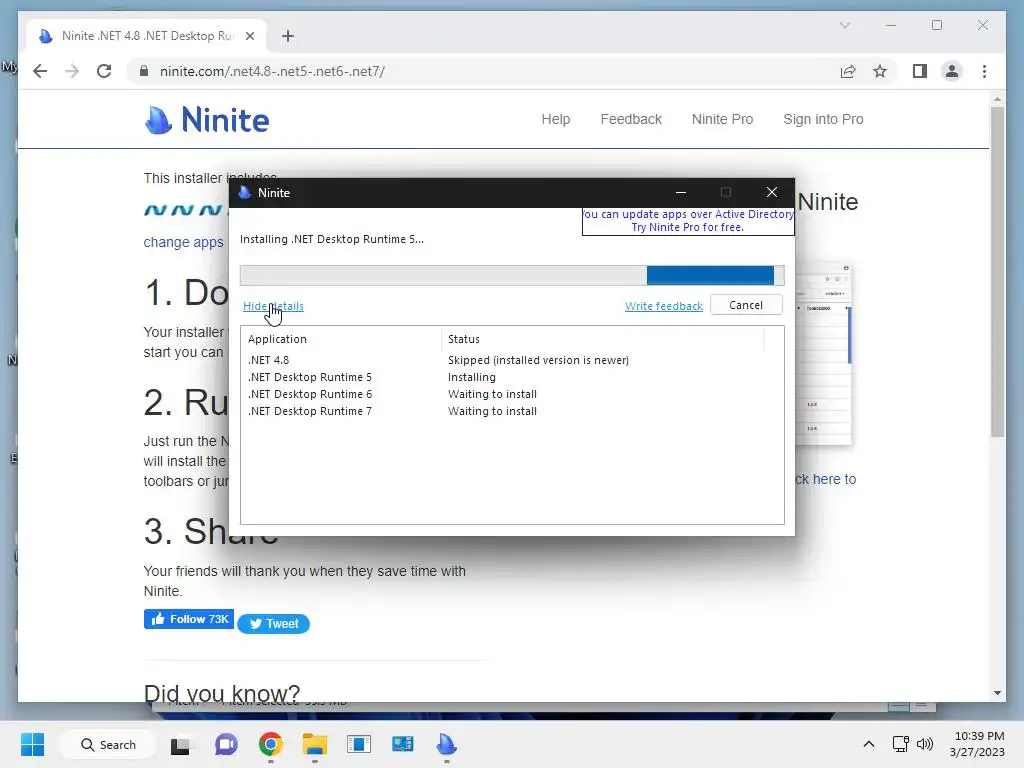This screenshot has width=1024, height=768.
Task: Open the Ninite Pro link
Action: tap(722, 120)
